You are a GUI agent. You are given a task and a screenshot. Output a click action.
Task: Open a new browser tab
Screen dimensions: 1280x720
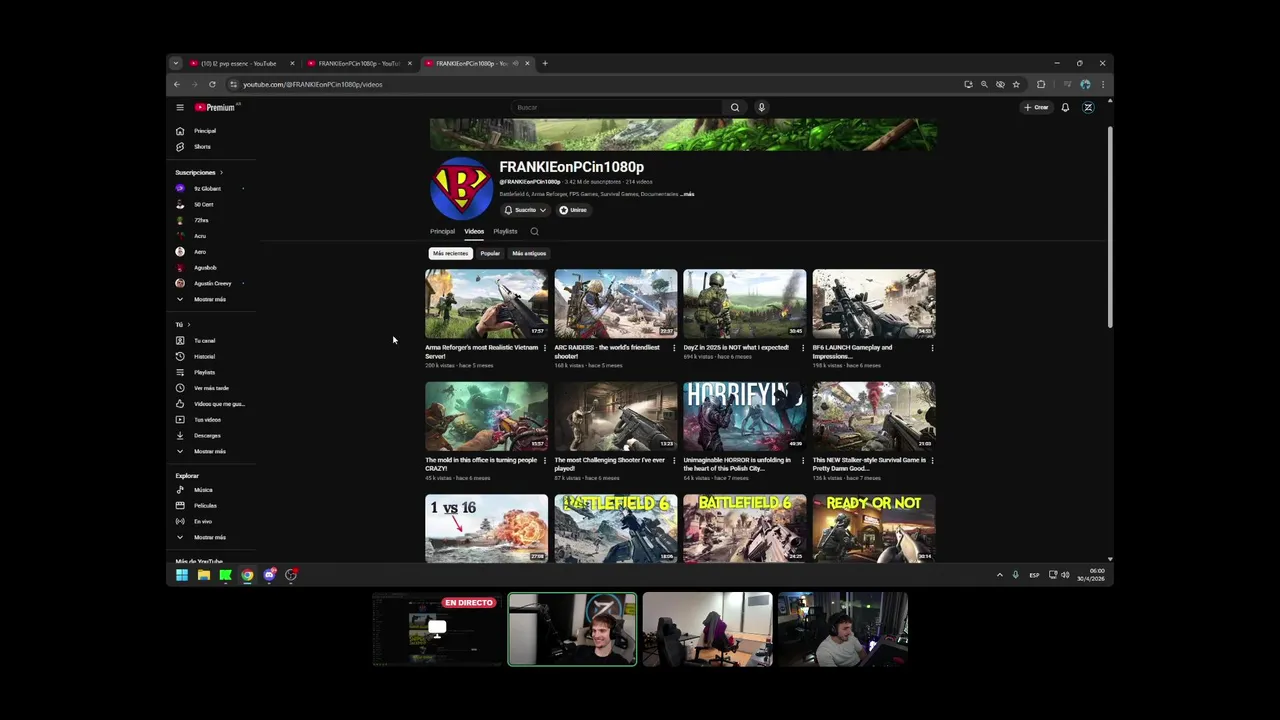(x=545, y=63)
